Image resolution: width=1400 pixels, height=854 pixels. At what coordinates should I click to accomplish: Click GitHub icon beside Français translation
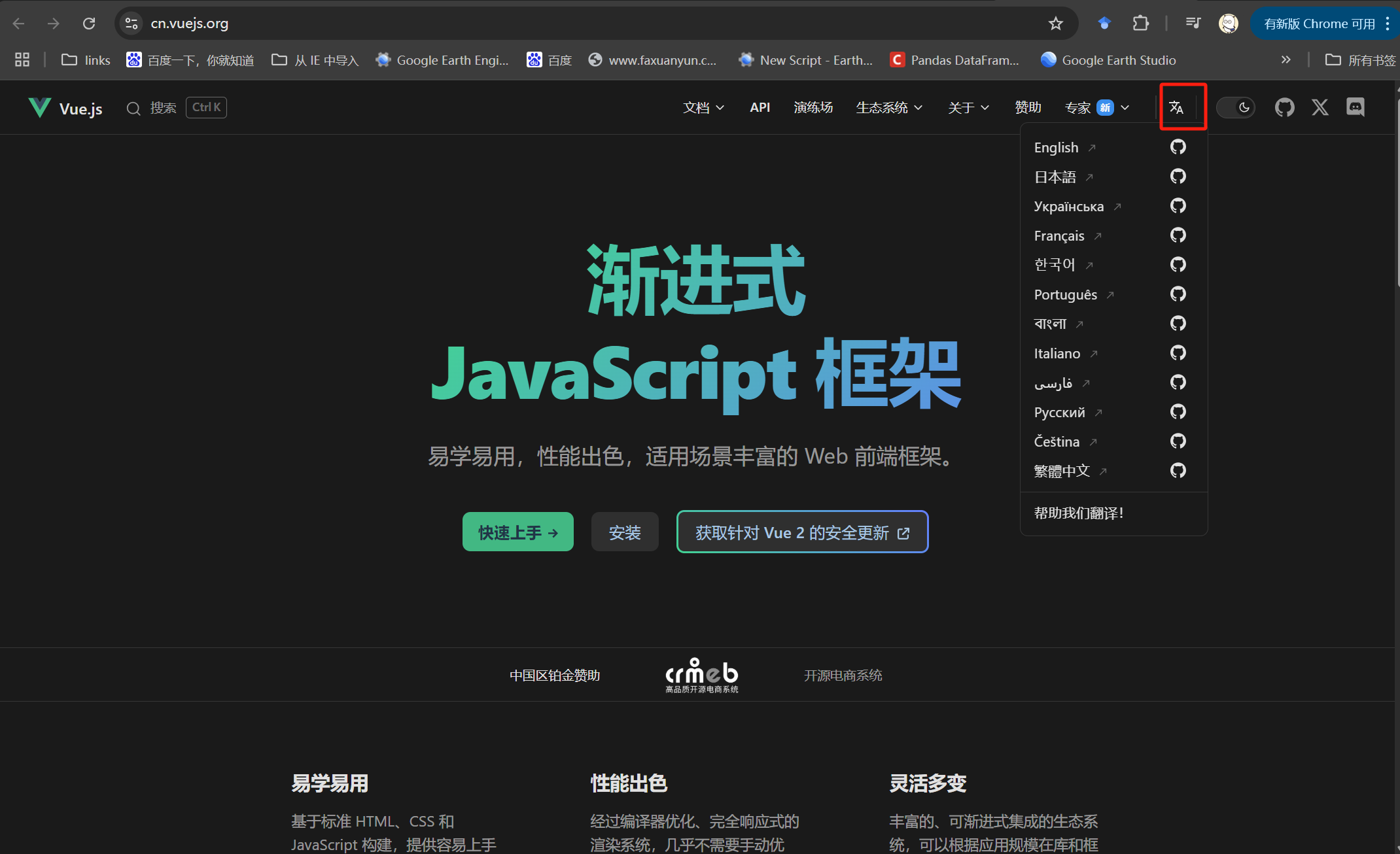point(1178,235)
